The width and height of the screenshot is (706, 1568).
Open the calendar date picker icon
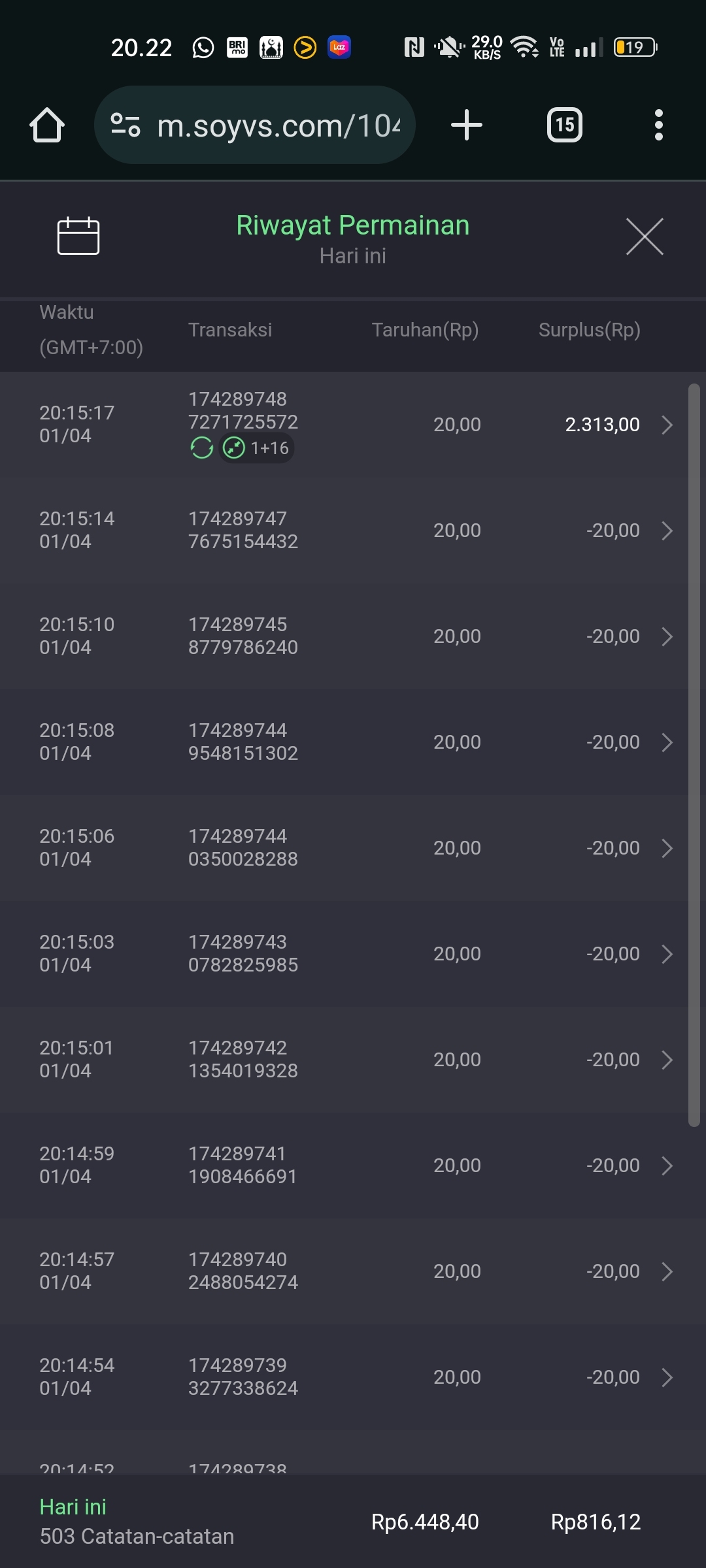coord(78,236)
